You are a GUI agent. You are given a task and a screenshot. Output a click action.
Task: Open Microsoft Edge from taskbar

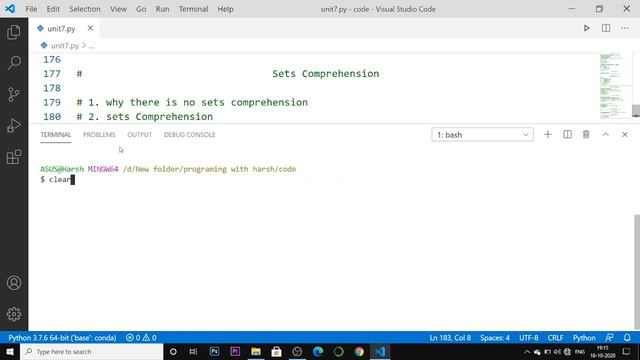(318, 351)
